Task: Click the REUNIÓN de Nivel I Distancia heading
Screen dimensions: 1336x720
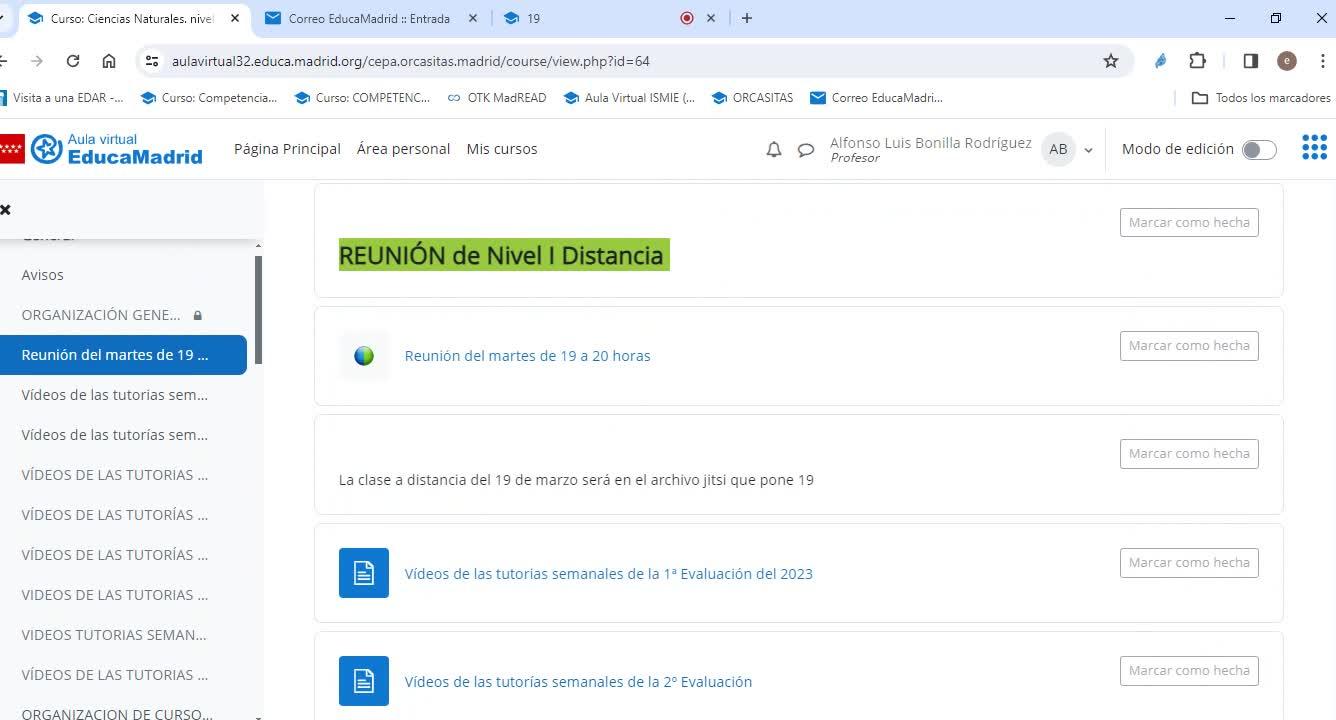Action: [x=504, y=255]
